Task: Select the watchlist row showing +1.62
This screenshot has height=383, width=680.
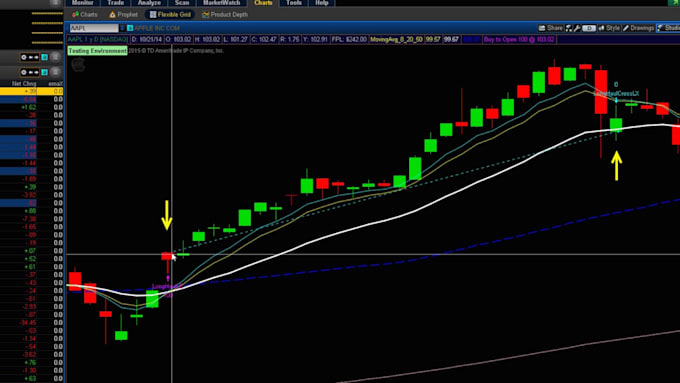Action: click(32, 107)
